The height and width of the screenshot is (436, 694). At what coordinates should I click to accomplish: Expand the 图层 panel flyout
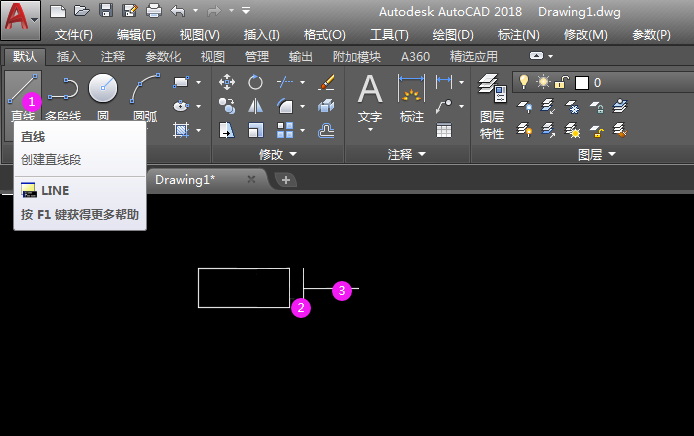pyautogui.click(x=597, y=154)
